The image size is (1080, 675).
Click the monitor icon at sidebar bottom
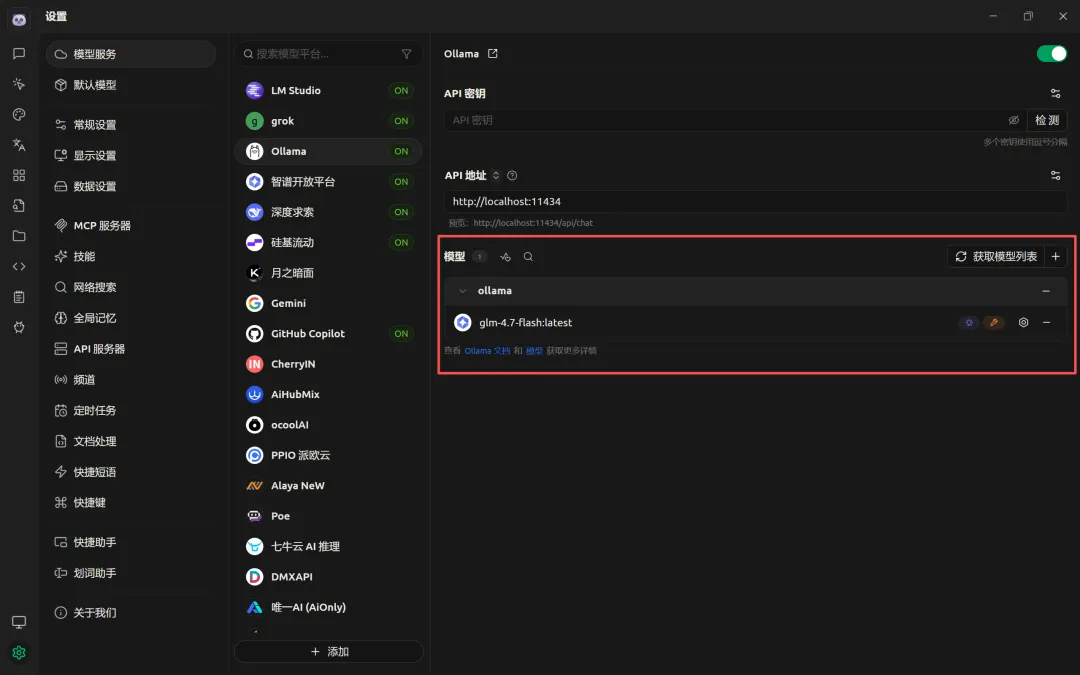click(x=19, y=622)
